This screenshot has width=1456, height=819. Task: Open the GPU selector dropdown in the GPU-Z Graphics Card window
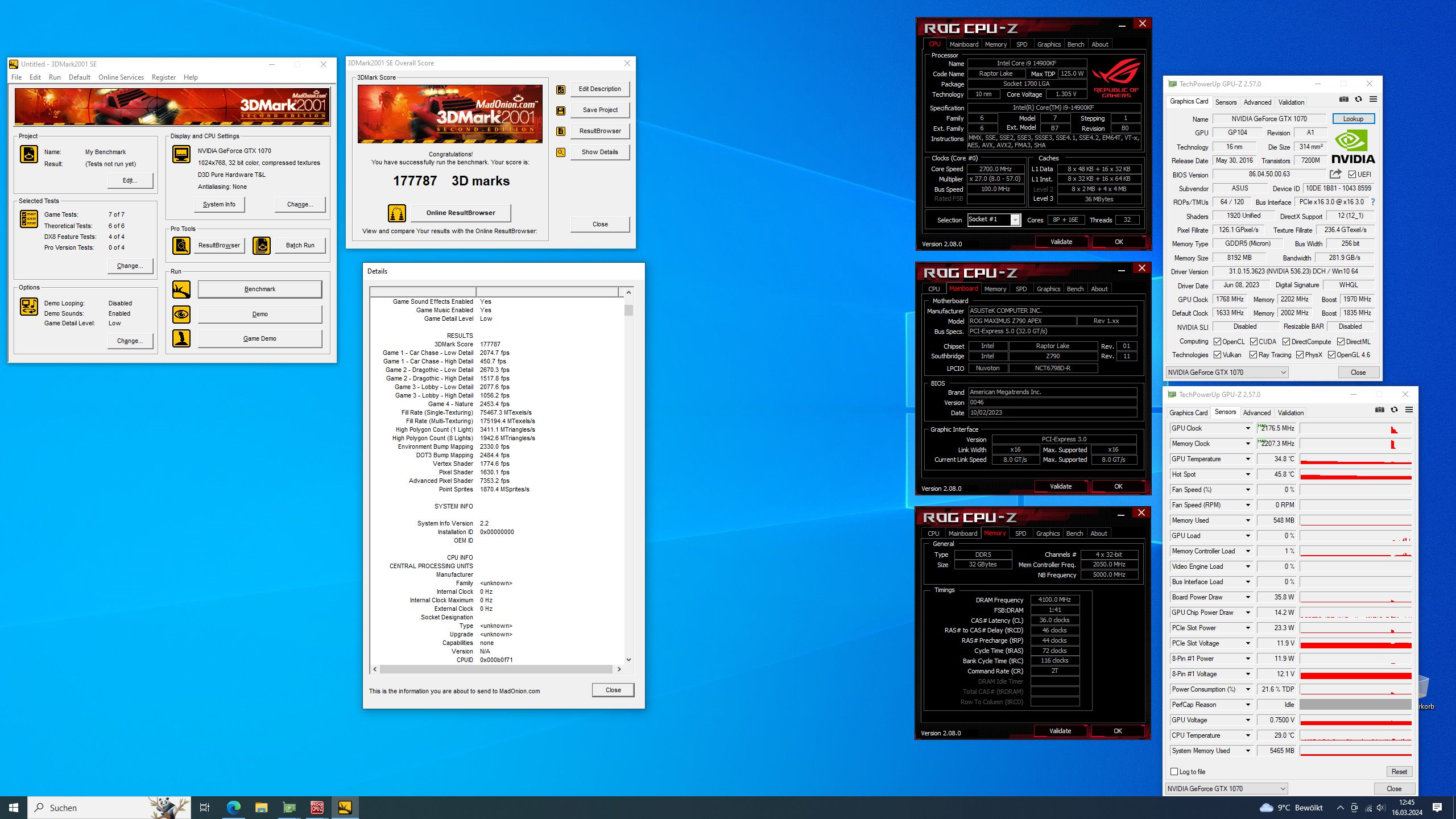pyautogui.click(x=1227, y=373)
